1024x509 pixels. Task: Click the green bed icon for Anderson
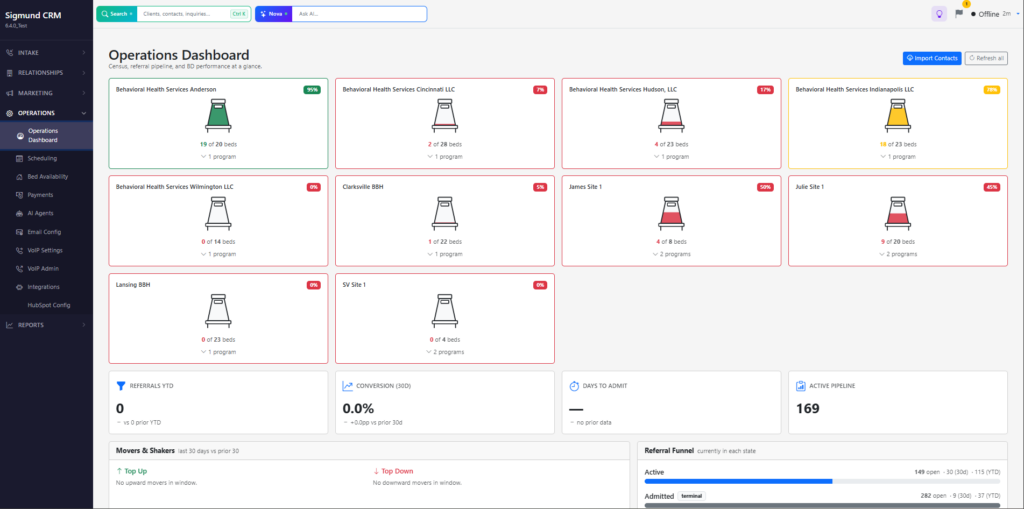218,114
